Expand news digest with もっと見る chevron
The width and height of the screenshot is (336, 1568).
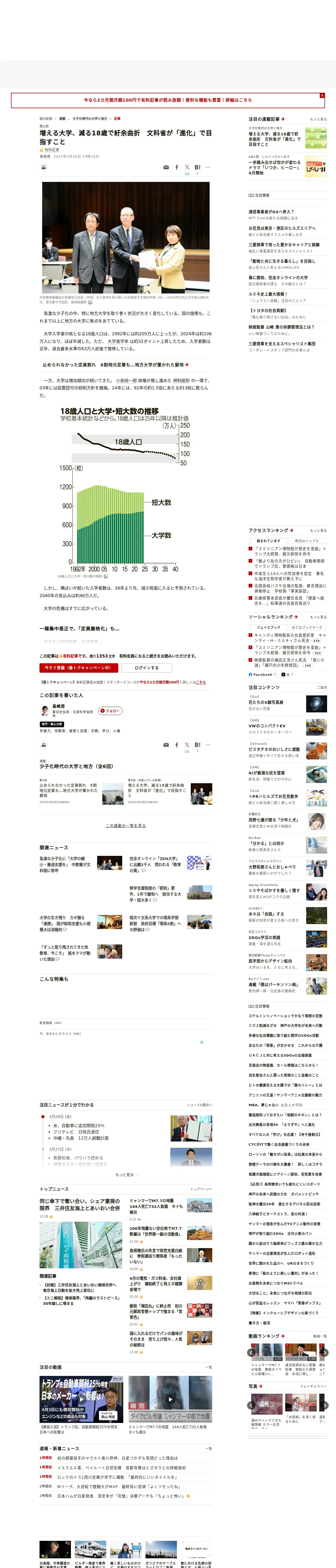127,1175
